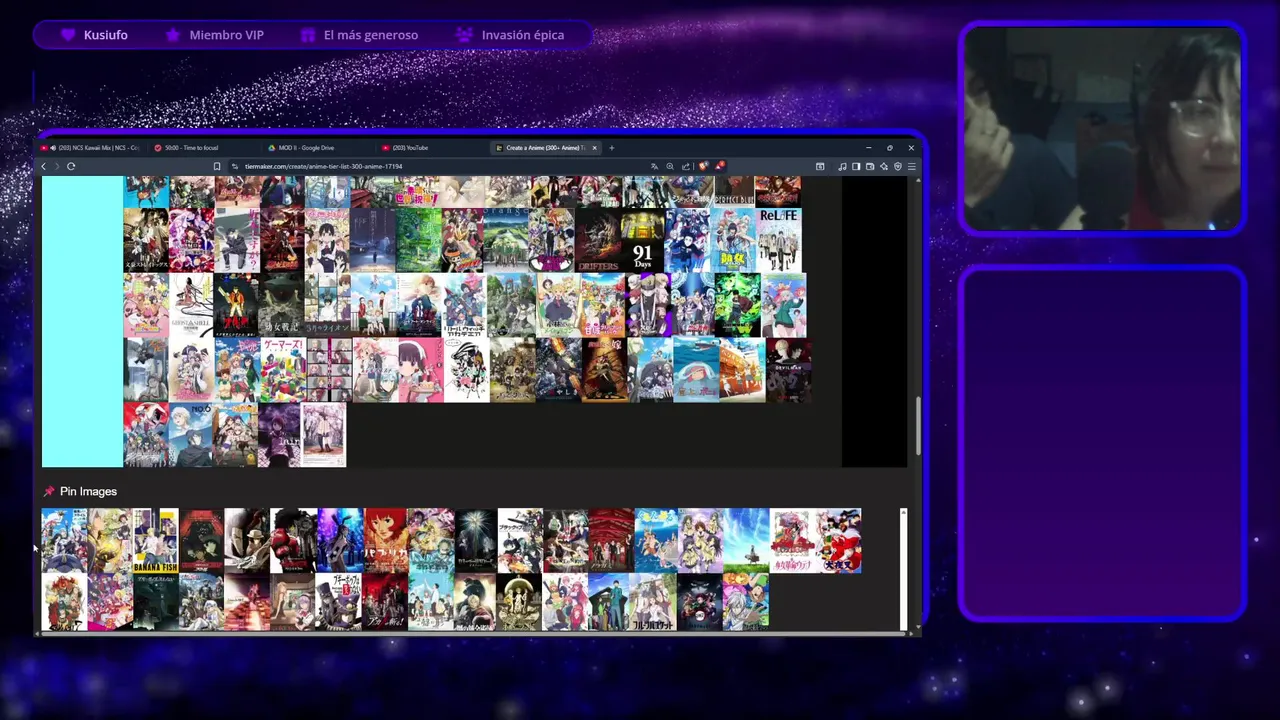Open site info icon beside tiermaker.com URL
The height and width of the screenshot is (720, 1280).
click(235, 166)
